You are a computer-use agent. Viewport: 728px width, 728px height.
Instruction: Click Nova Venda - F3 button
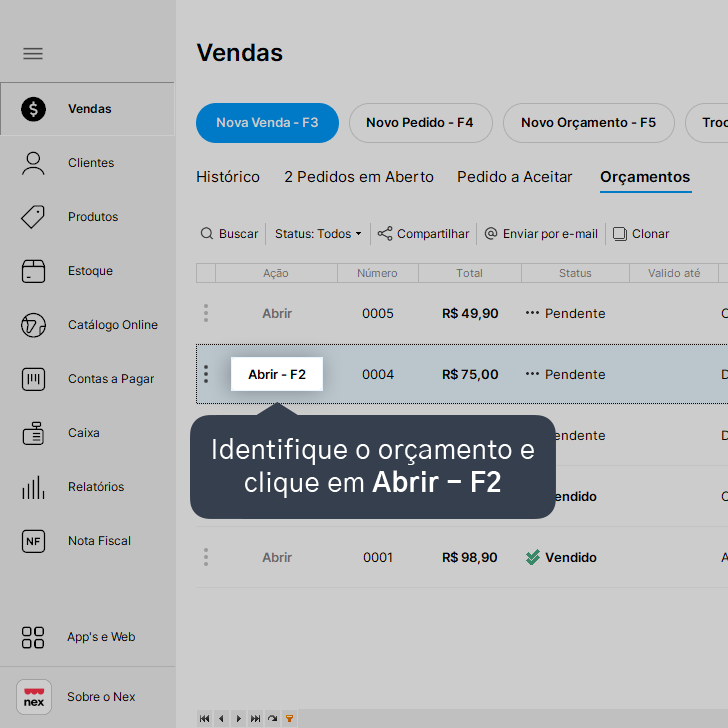pyautogui.click(x=267, y=123)
